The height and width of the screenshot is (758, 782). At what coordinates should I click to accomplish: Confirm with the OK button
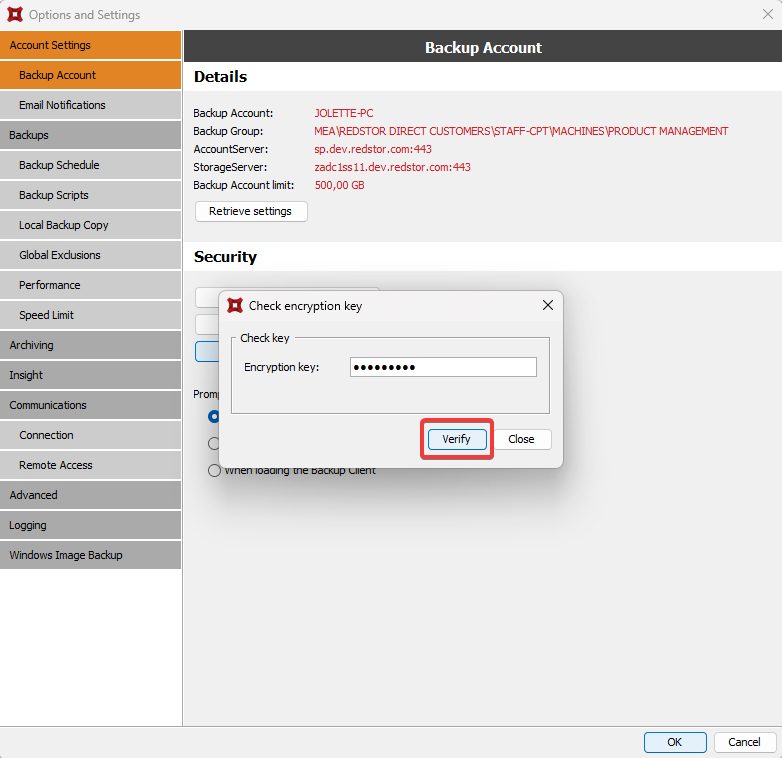(675, 742)
